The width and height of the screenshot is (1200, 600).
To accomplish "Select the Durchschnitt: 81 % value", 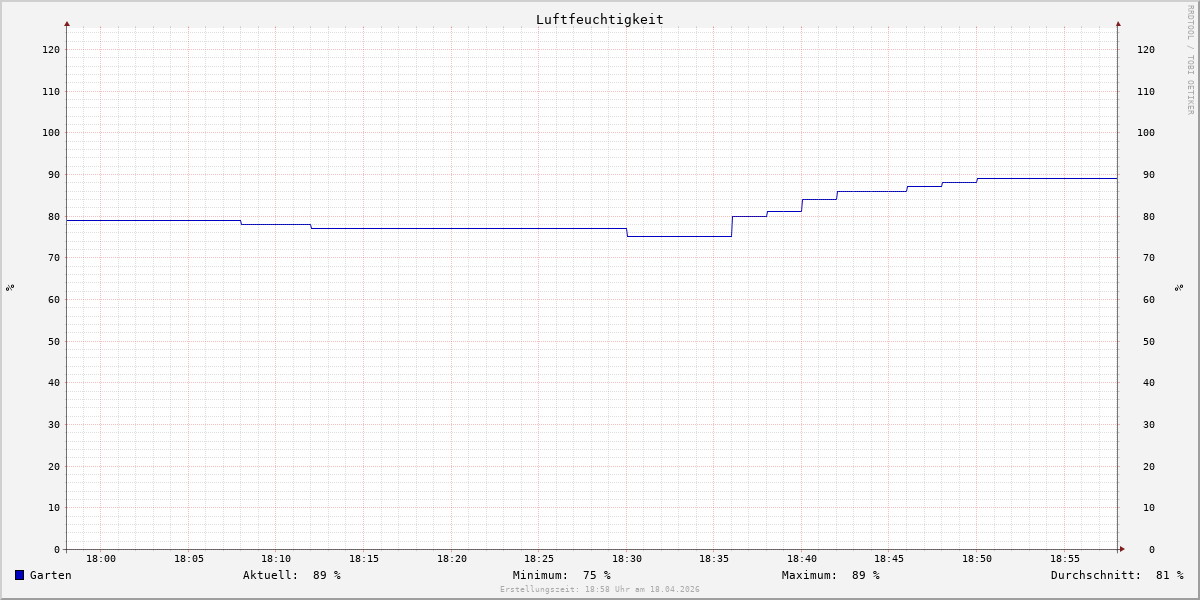I will (x=1117, y=575).
